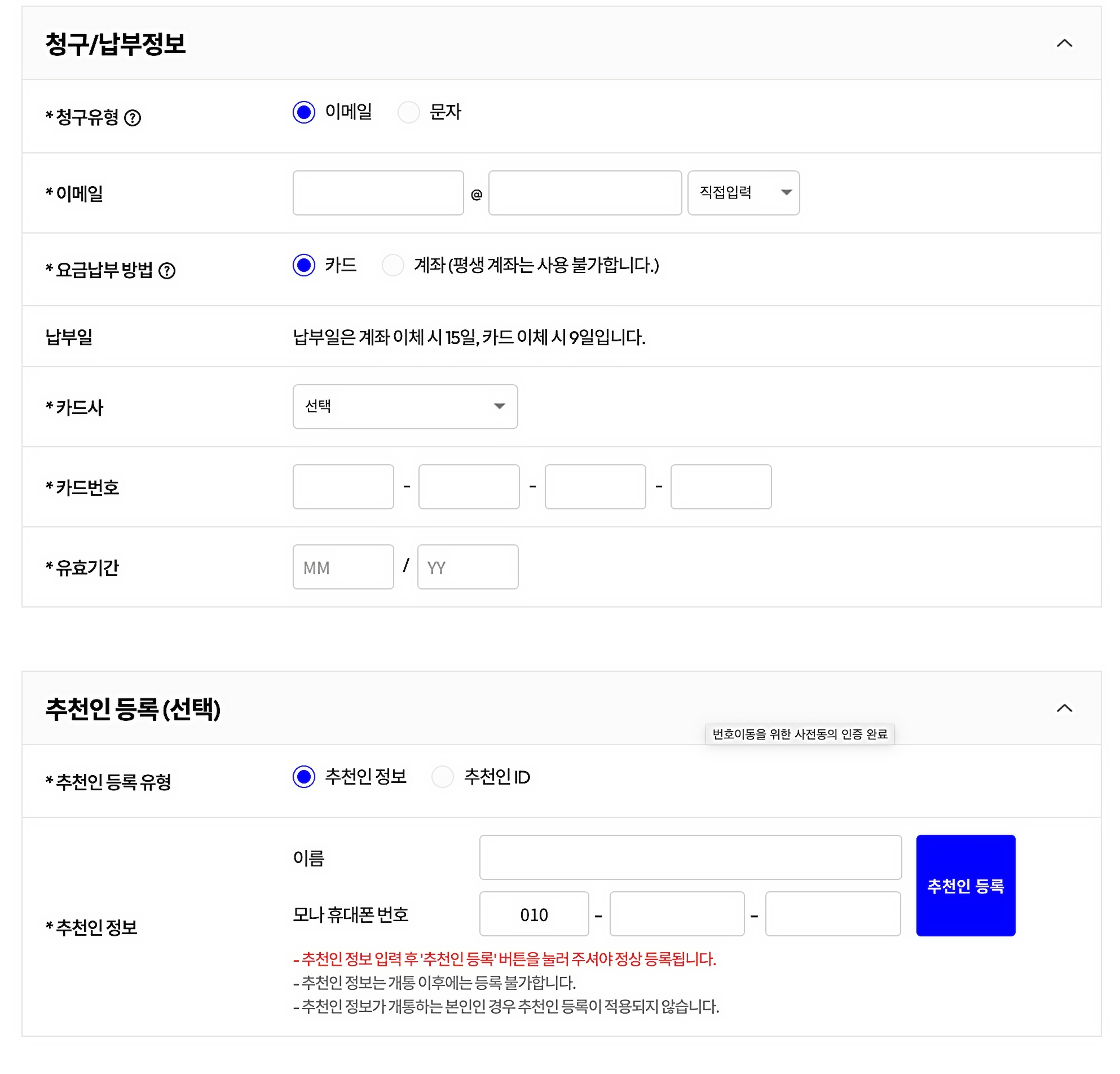The width and height of the screenshot is (1120, 1074).
Task: Click the MM expiry month field
Action: coord(343,566)
